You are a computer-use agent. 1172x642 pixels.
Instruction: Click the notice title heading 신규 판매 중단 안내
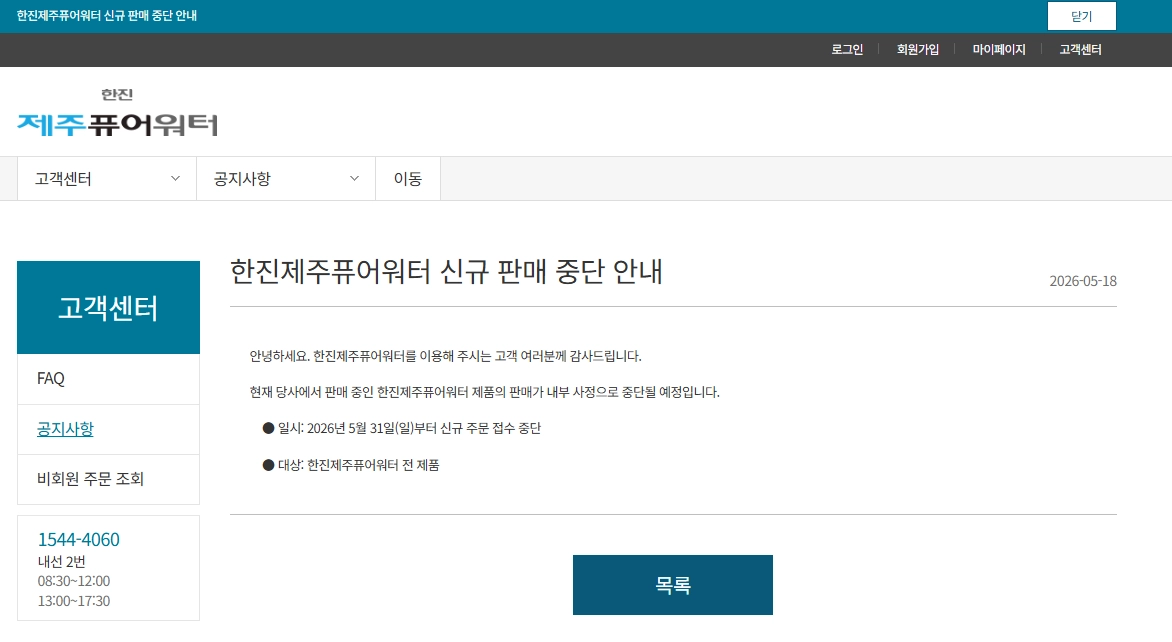(446, 271)
